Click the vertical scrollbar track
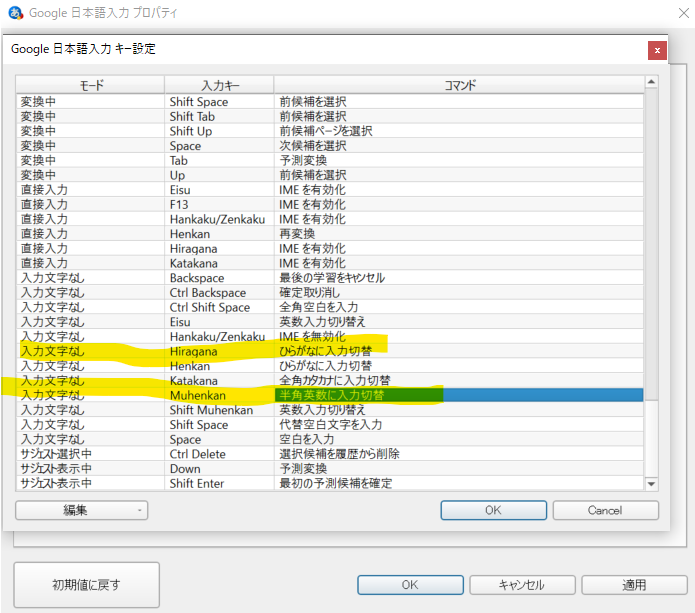The width and height of the screenshot is (695, 613). point(651,283)
